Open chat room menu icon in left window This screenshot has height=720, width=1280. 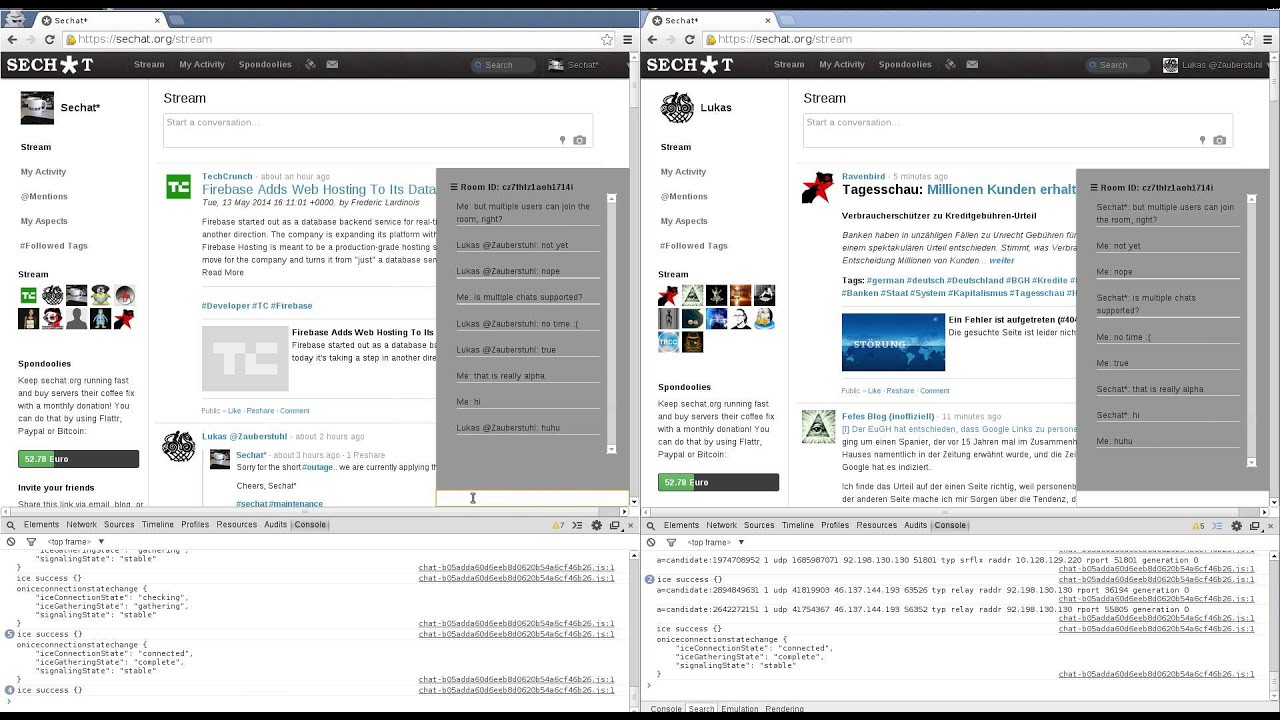453,187
